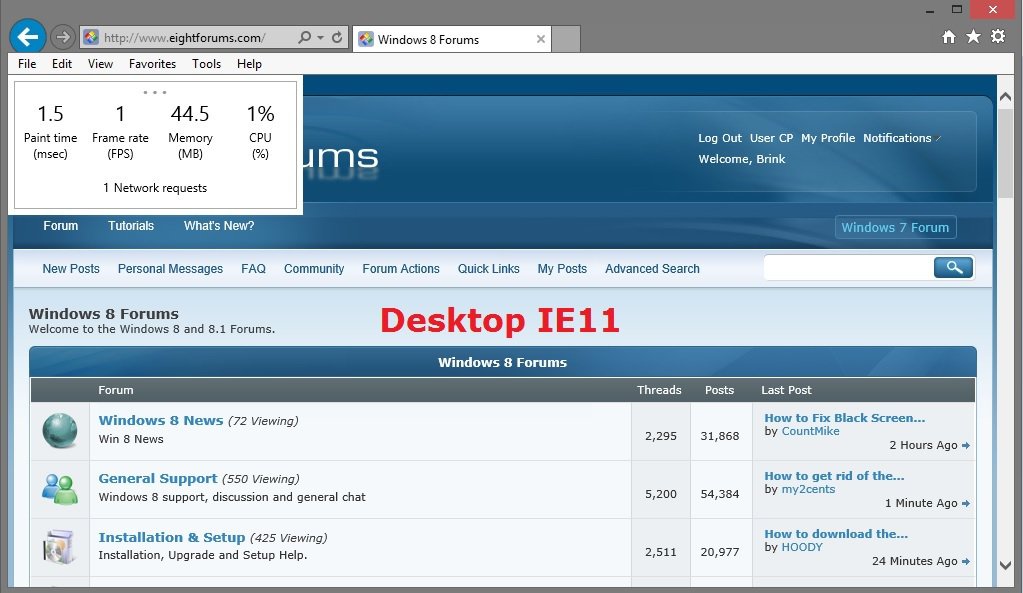Close the Windows 8 Forums tab
Screen dimensions: 1023x593
tap(541, 40)
